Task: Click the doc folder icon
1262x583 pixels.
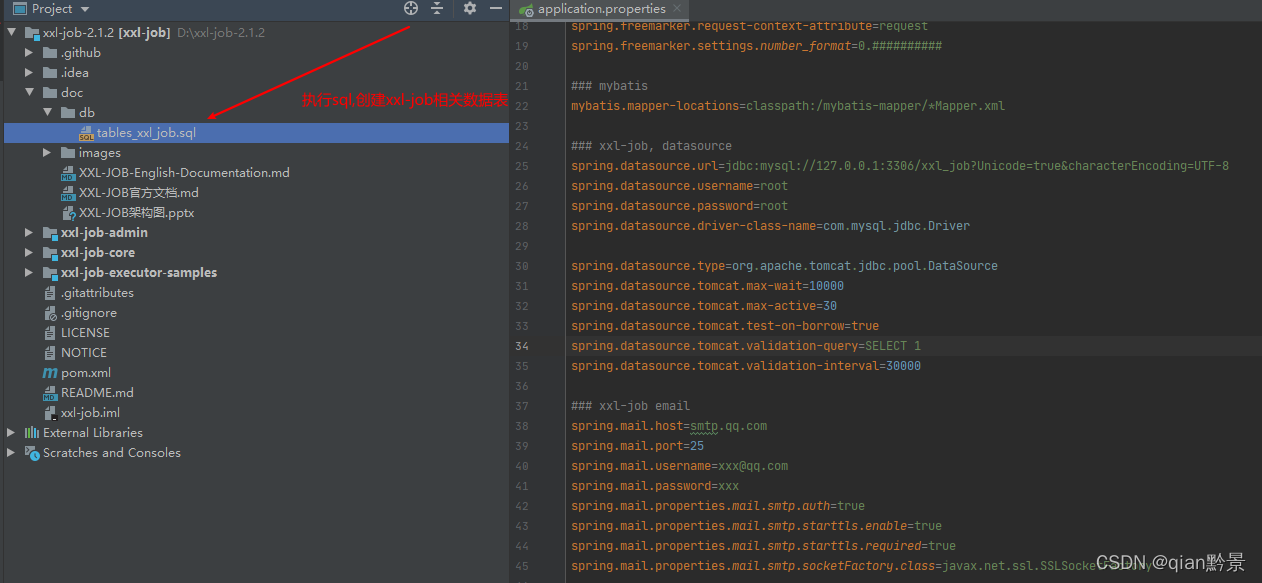Action: tap(50, 93)
